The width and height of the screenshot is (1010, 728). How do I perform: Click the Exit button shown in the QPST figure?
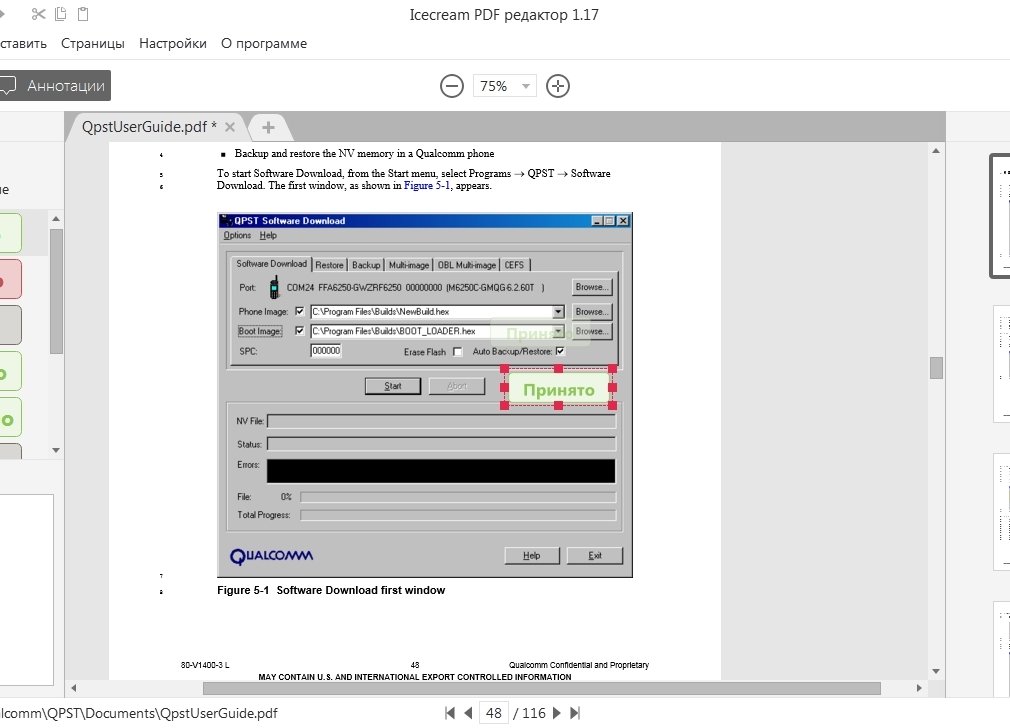[x=595, y=555]
